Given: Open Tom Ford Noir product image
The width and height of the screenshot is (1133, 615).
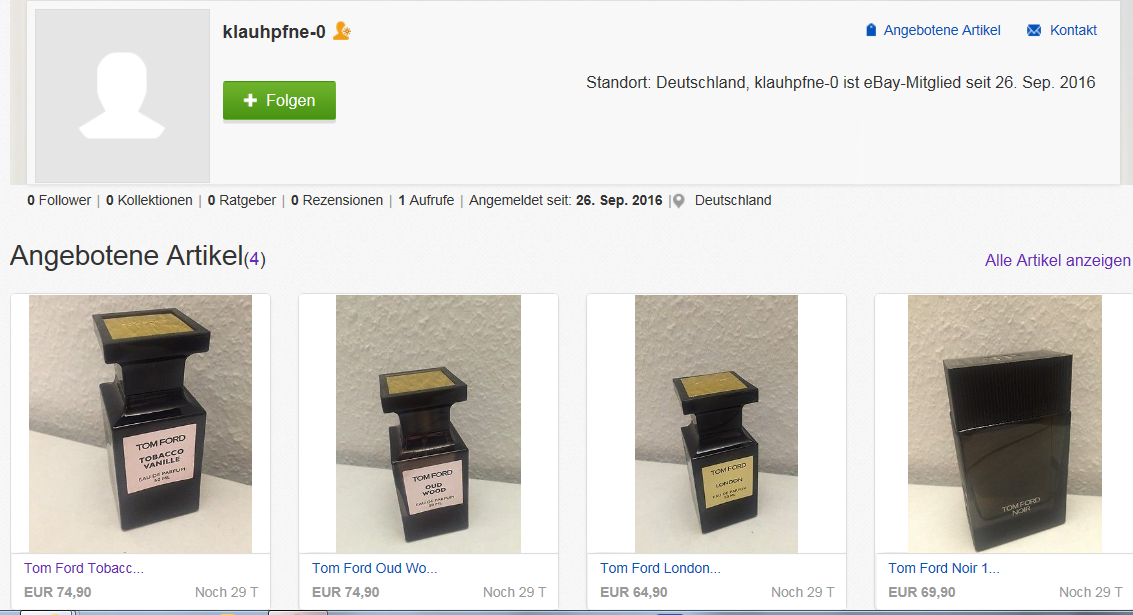Looking at the screenshot, I should (x=1004, y=424).
